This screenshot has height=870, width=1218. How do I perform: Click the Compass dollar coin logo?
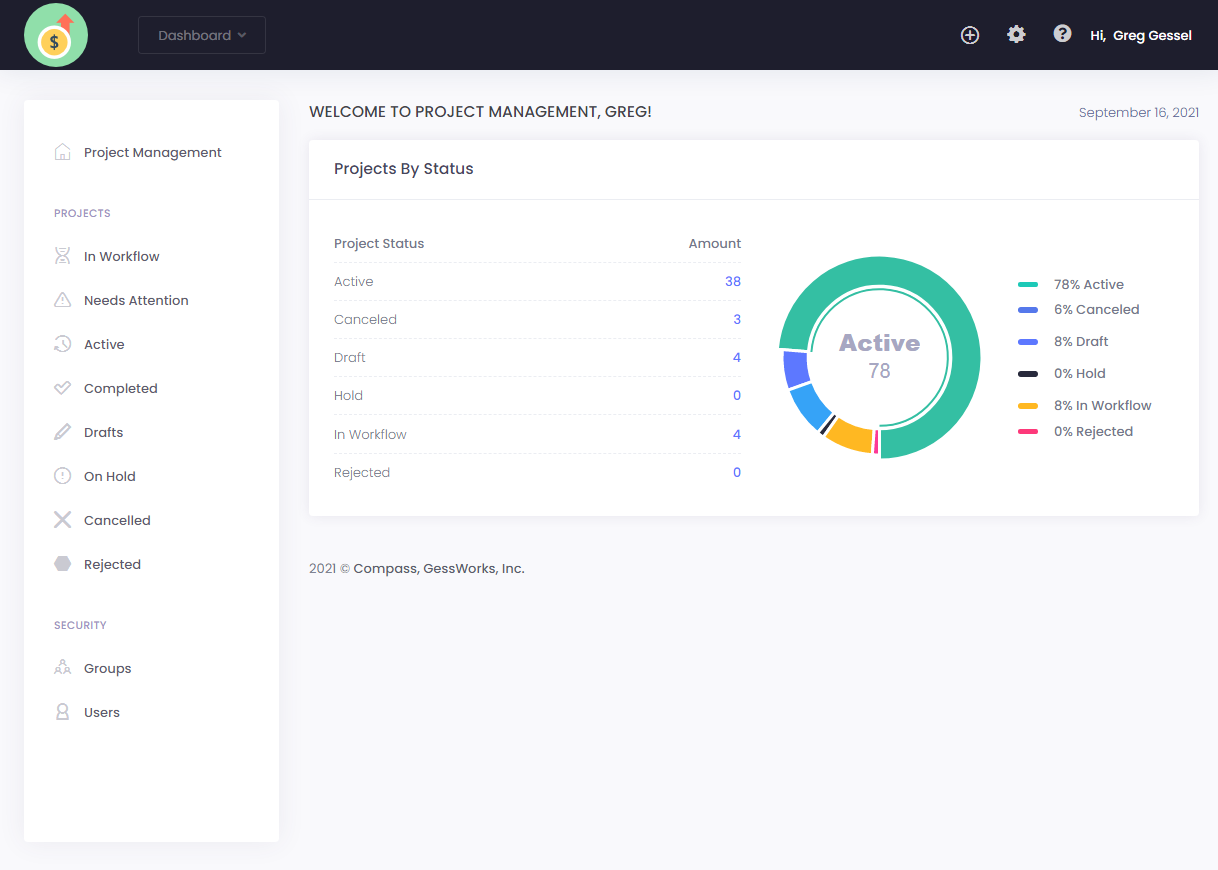click(56, 35)
